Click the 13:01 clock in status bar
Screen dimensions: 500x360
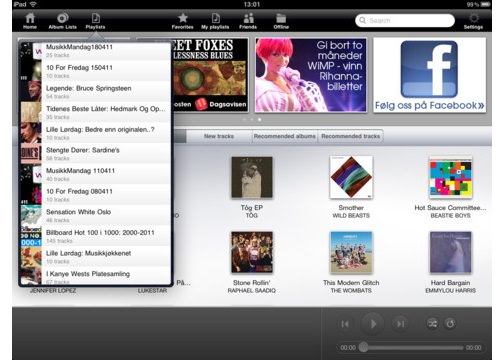point(252,4)
